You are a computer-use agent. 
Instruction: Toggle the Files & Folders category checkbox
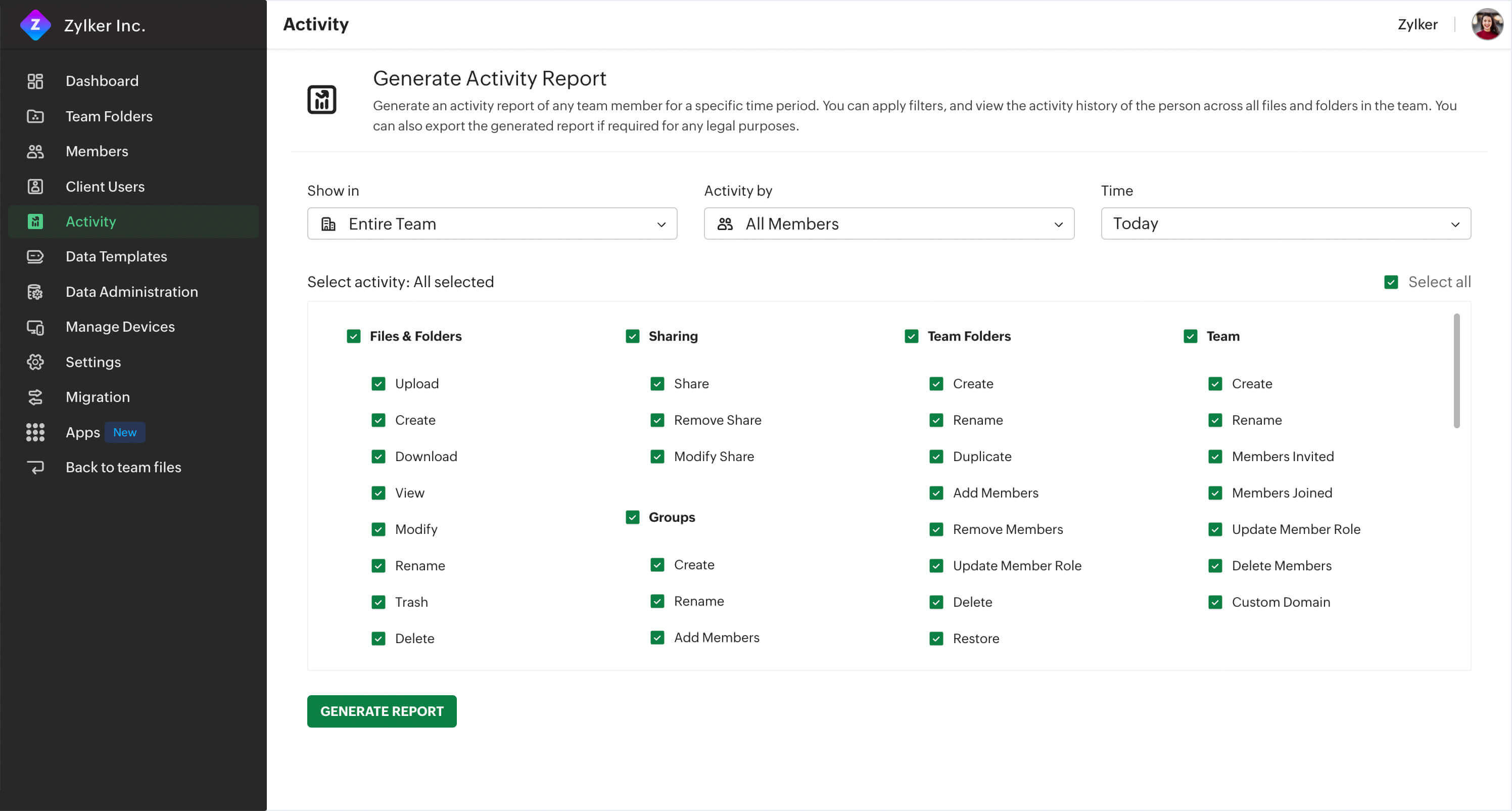click(353, 335)
